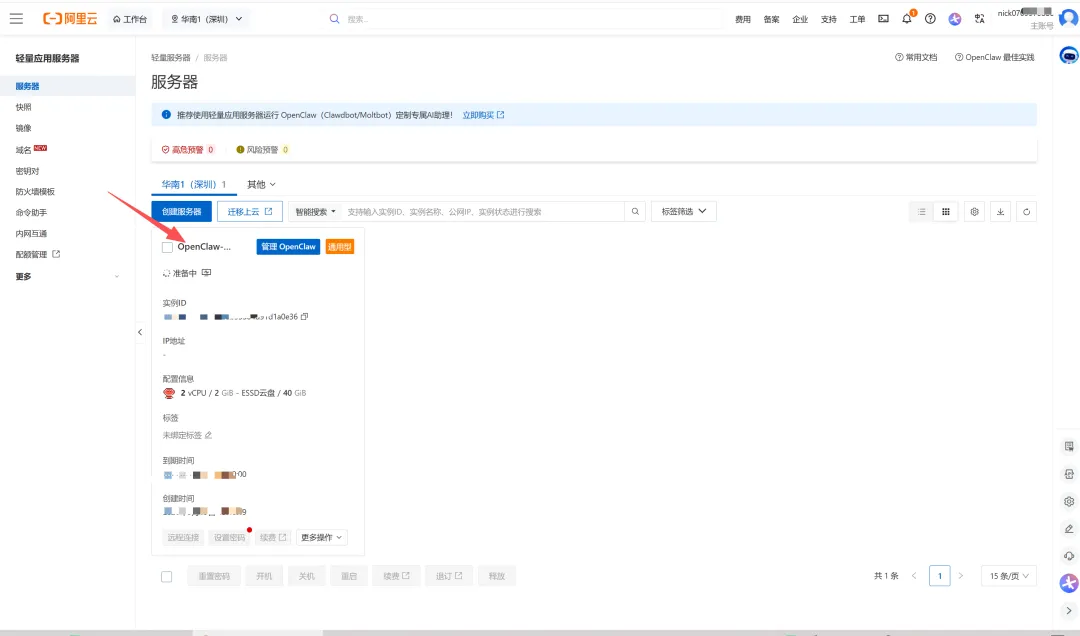This screenshot has width=1080, height=636.
Task: Click 高危预警 alert counter
Action: tap(188, 150)
